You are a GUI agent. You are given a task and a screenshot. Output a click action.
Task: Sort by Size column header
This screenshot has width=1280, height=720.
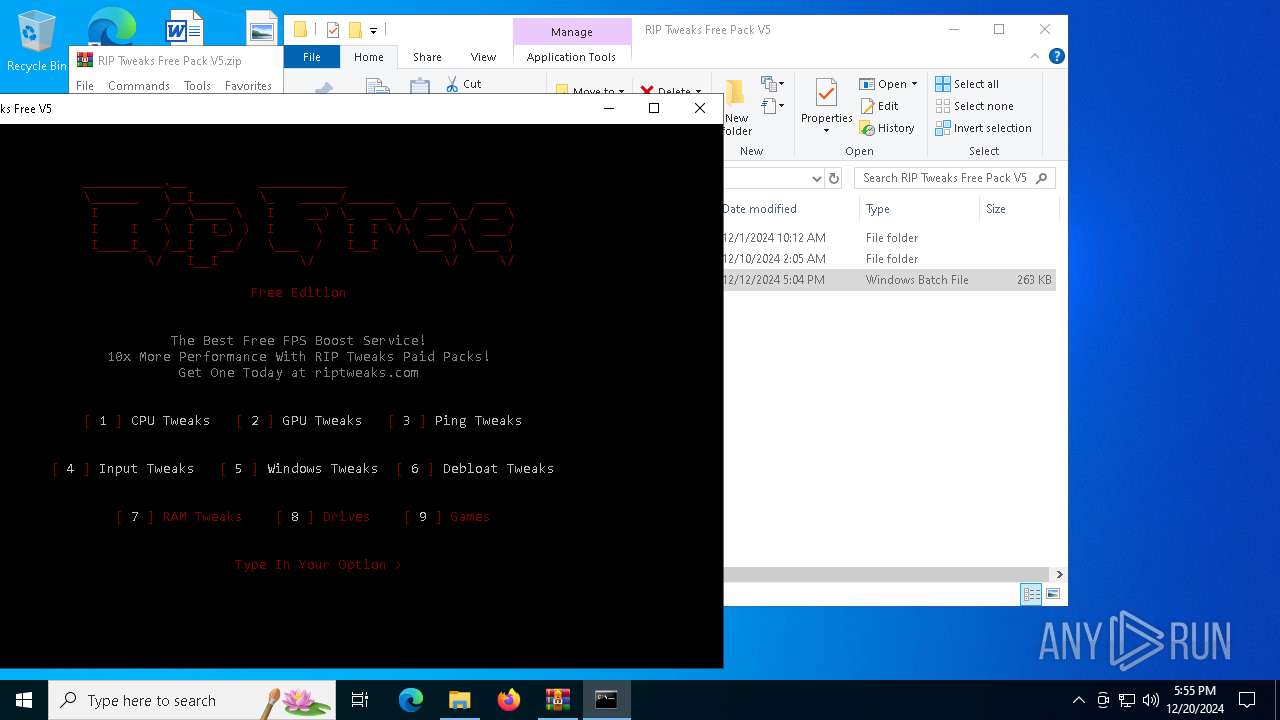click(1017, 209)
